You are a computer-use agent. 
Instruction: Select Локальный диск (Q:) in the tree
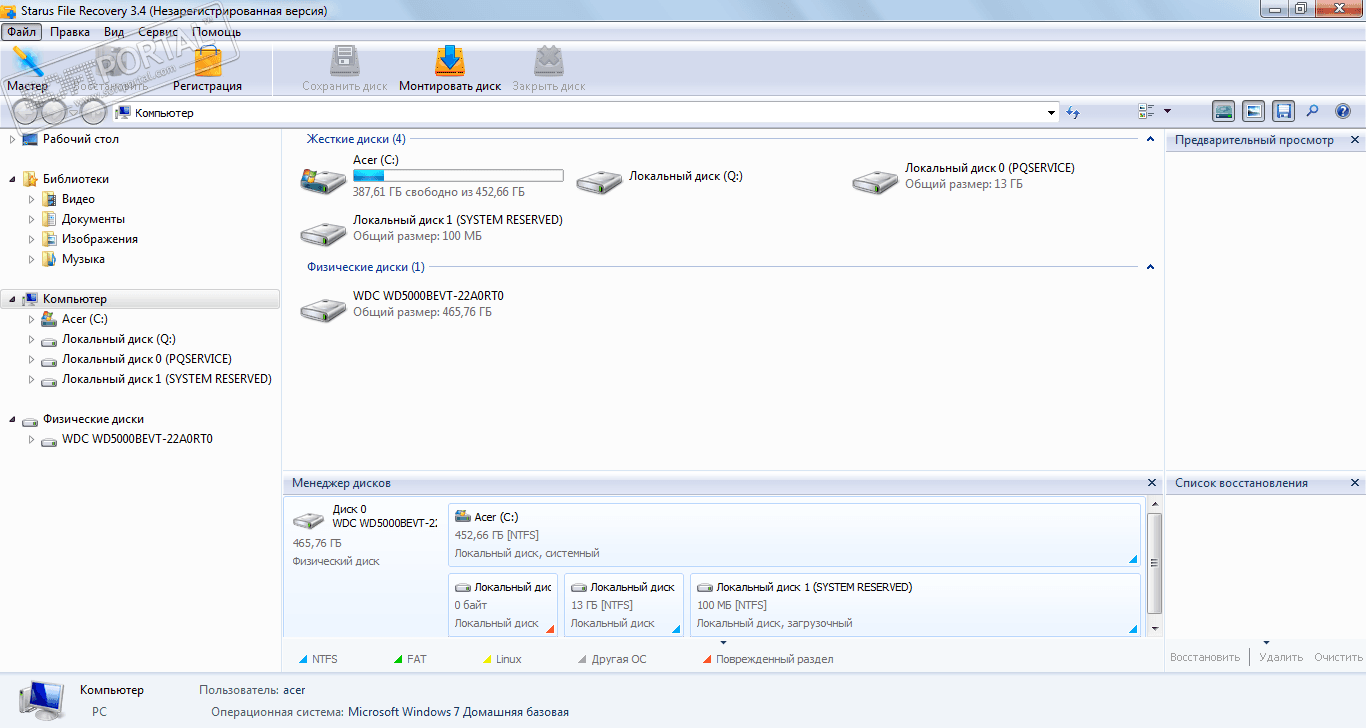click(x=118, y=339)
